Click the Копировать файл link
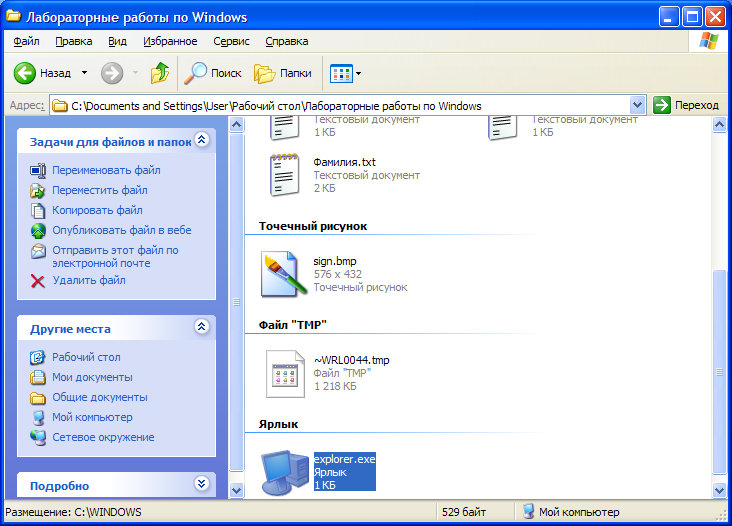 [97, 210]
